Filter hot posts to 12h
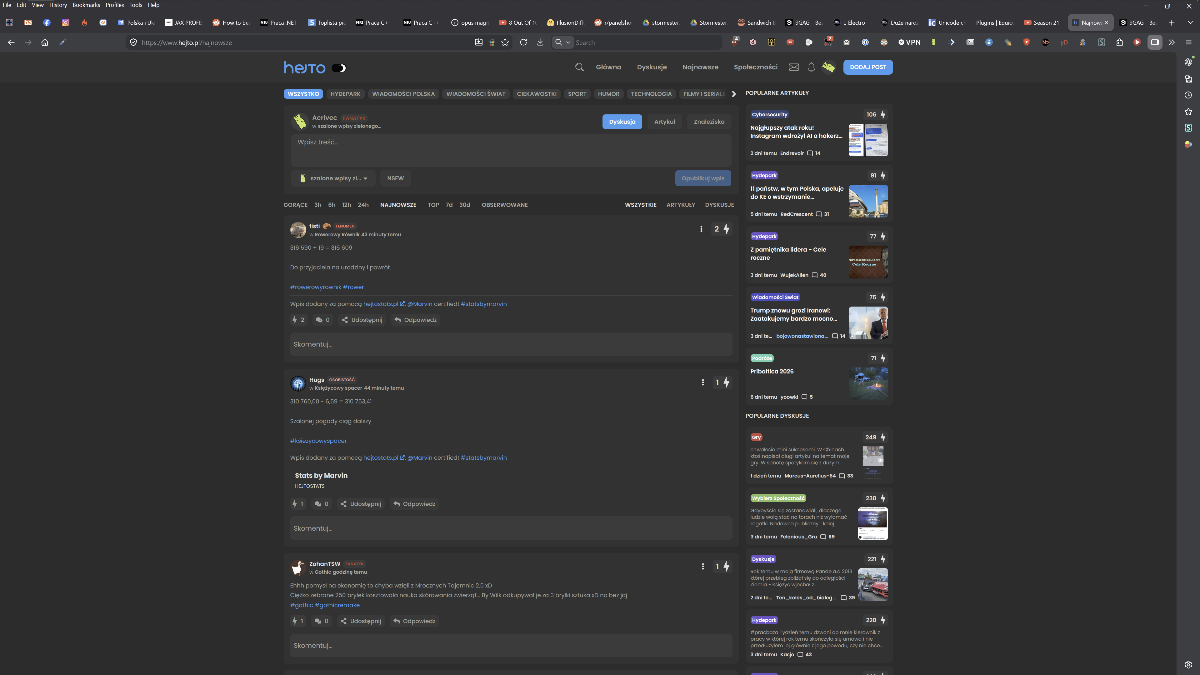The image size is (1200, 675). point(346,204)
